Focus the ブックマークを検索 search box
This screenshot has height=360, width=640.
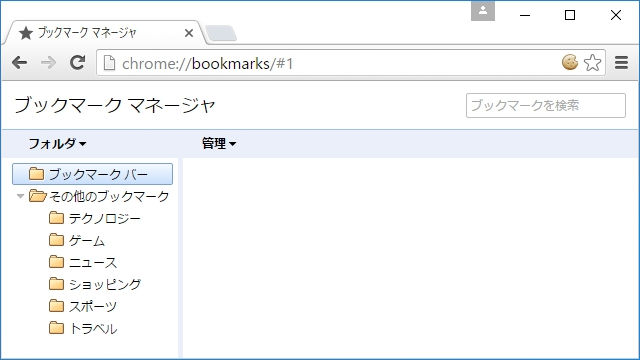pyautogui.click(x=546, y=105)
